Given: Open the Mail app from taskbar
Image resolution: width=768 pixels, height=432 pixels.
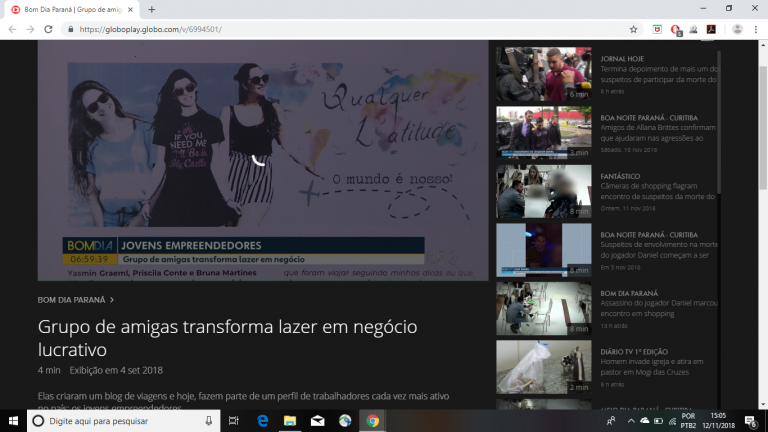Looking at the screenshot, I should click(x=317, y=421).
